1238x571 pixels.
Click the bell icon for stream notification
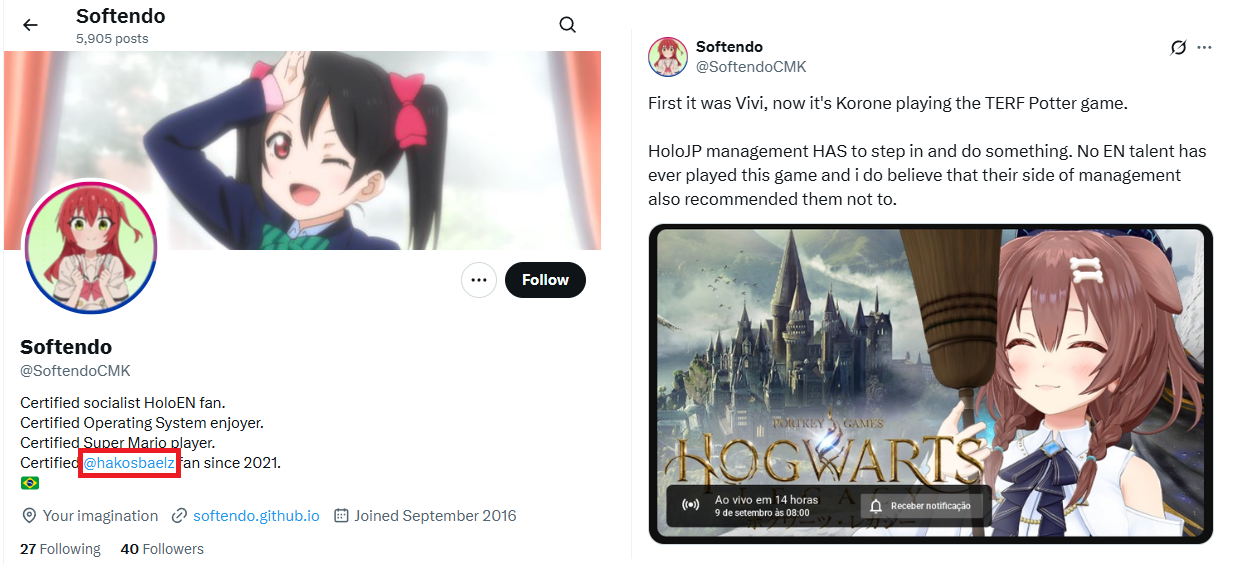point(876,506)
